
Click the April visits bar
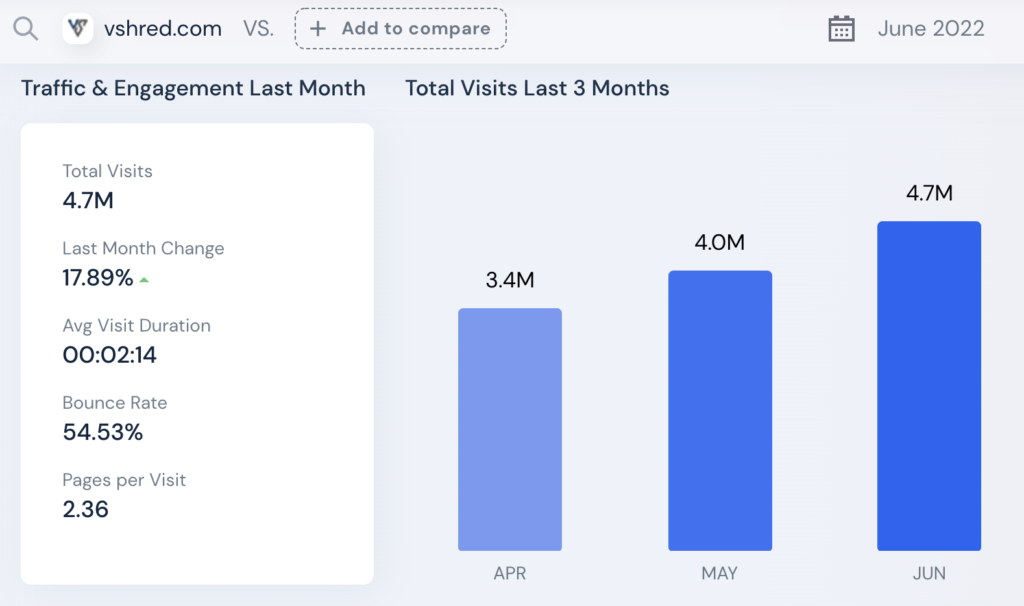tap(510, 429)
